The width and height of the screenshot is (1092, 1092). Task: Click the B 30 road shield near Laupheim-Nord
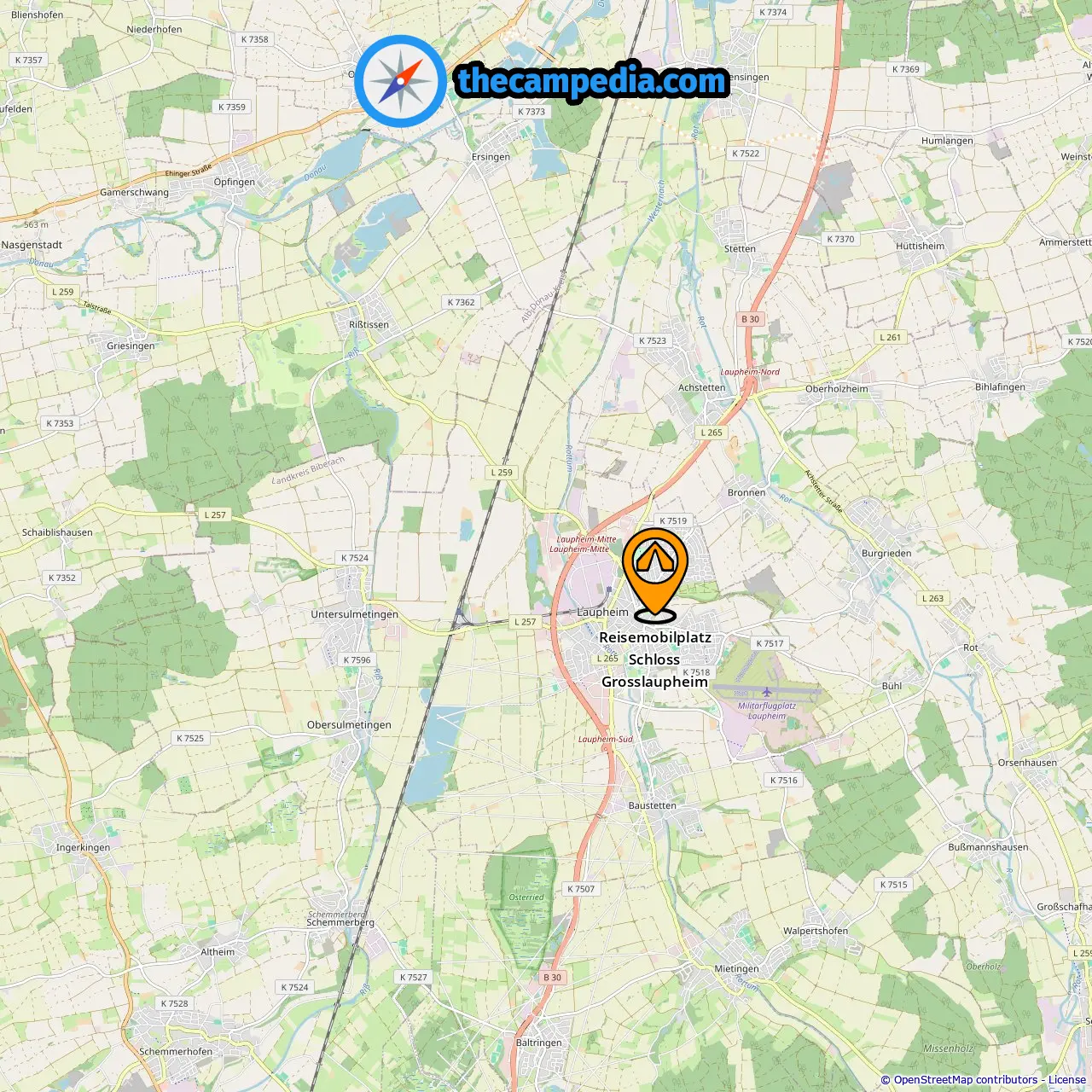tap(750, 319)
